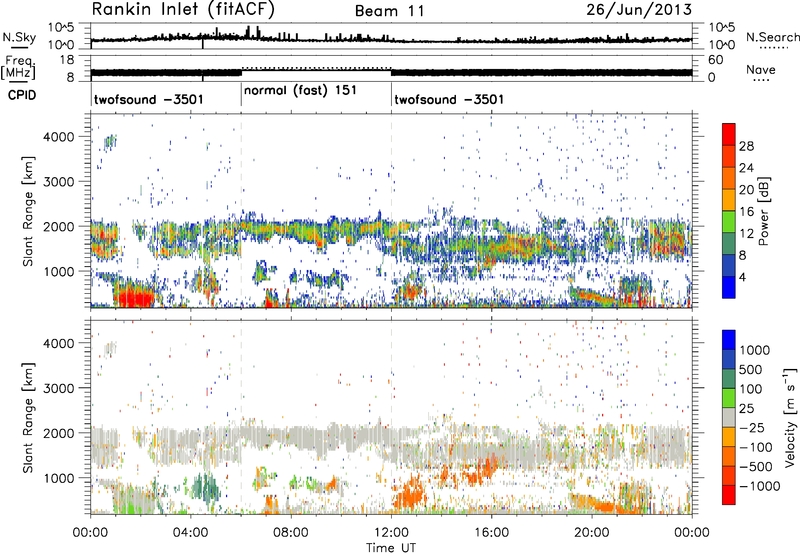Click the red top segment of power colorbar
The width and height of the screenshot is (800, 554).
coord(729,134)
